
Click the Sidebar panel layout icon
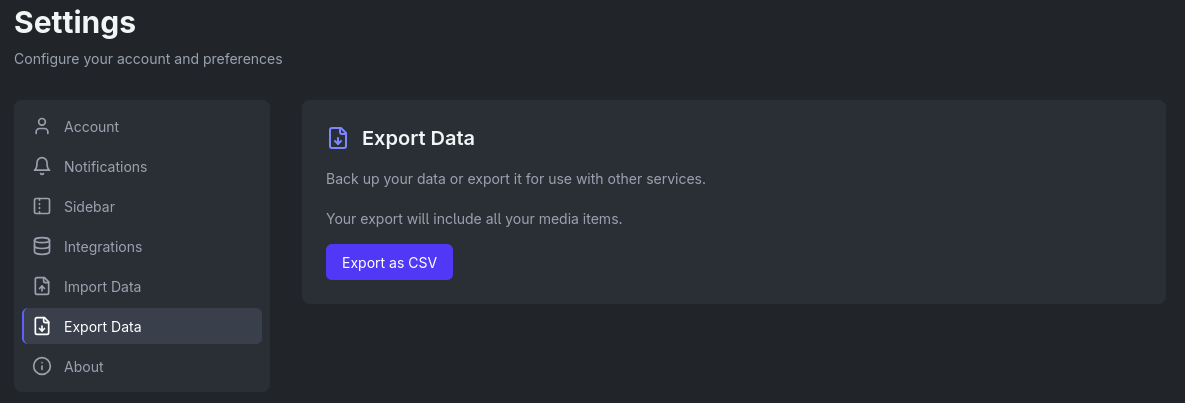[42, 207]
